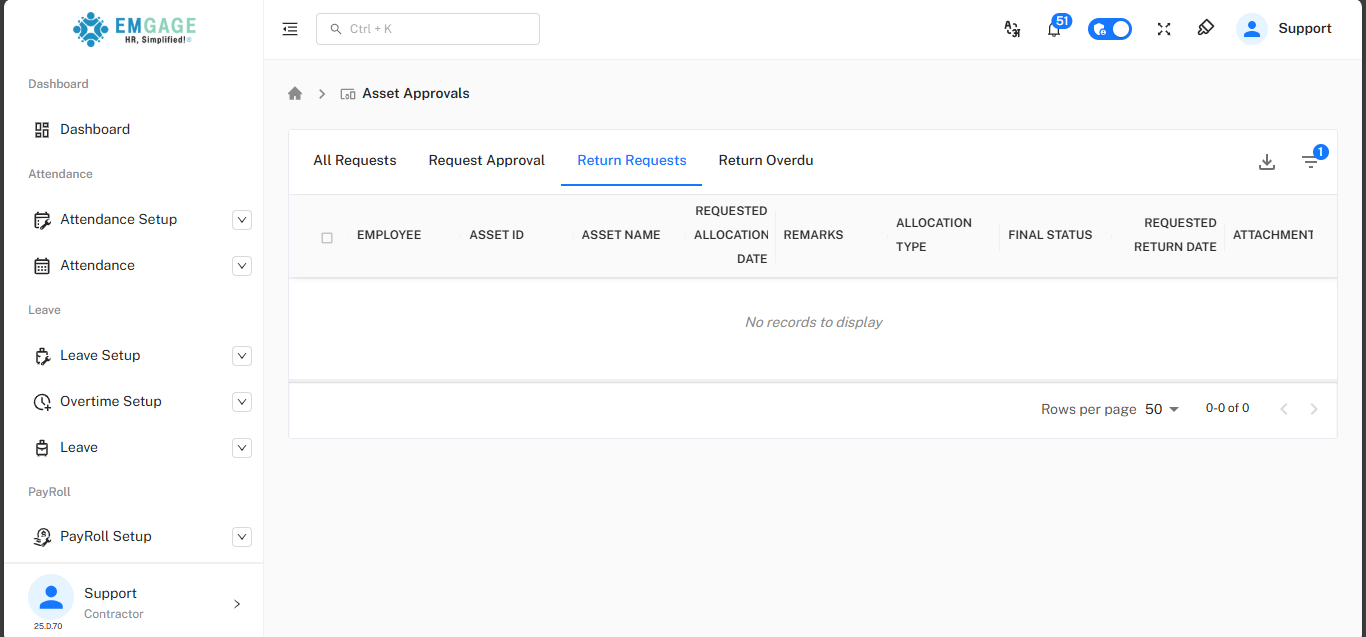Open the filter icon with badge
This screenshot has width=1366, height=637.
click(1310, 162)
